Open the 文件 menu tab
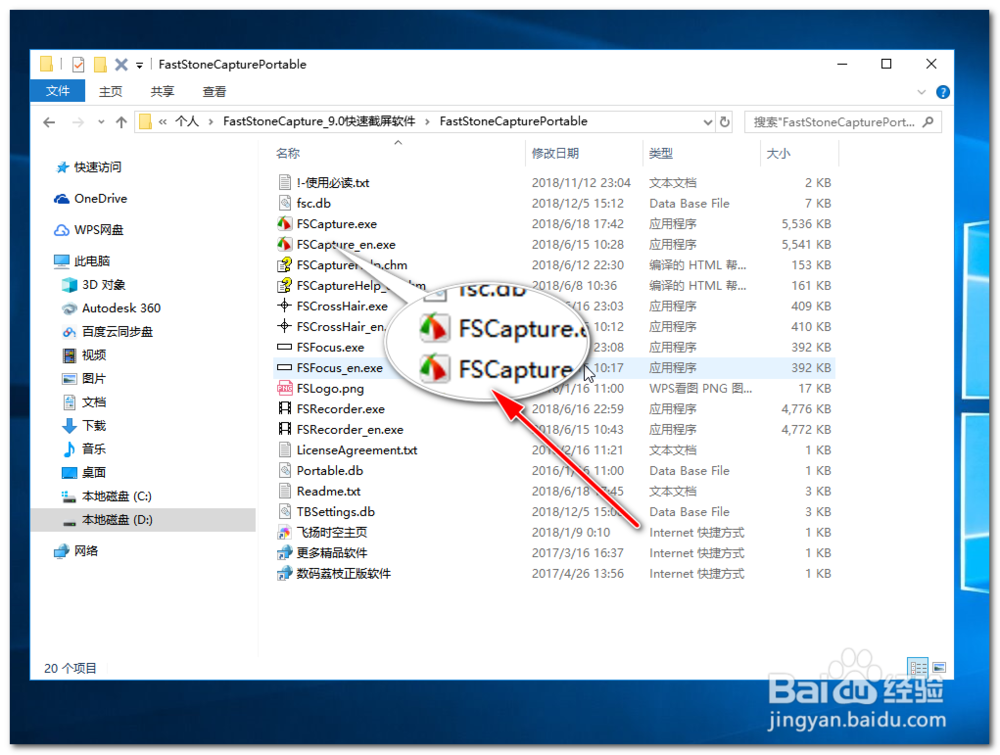This screenshot has width=1000, height=755. [x=57, y=91]
